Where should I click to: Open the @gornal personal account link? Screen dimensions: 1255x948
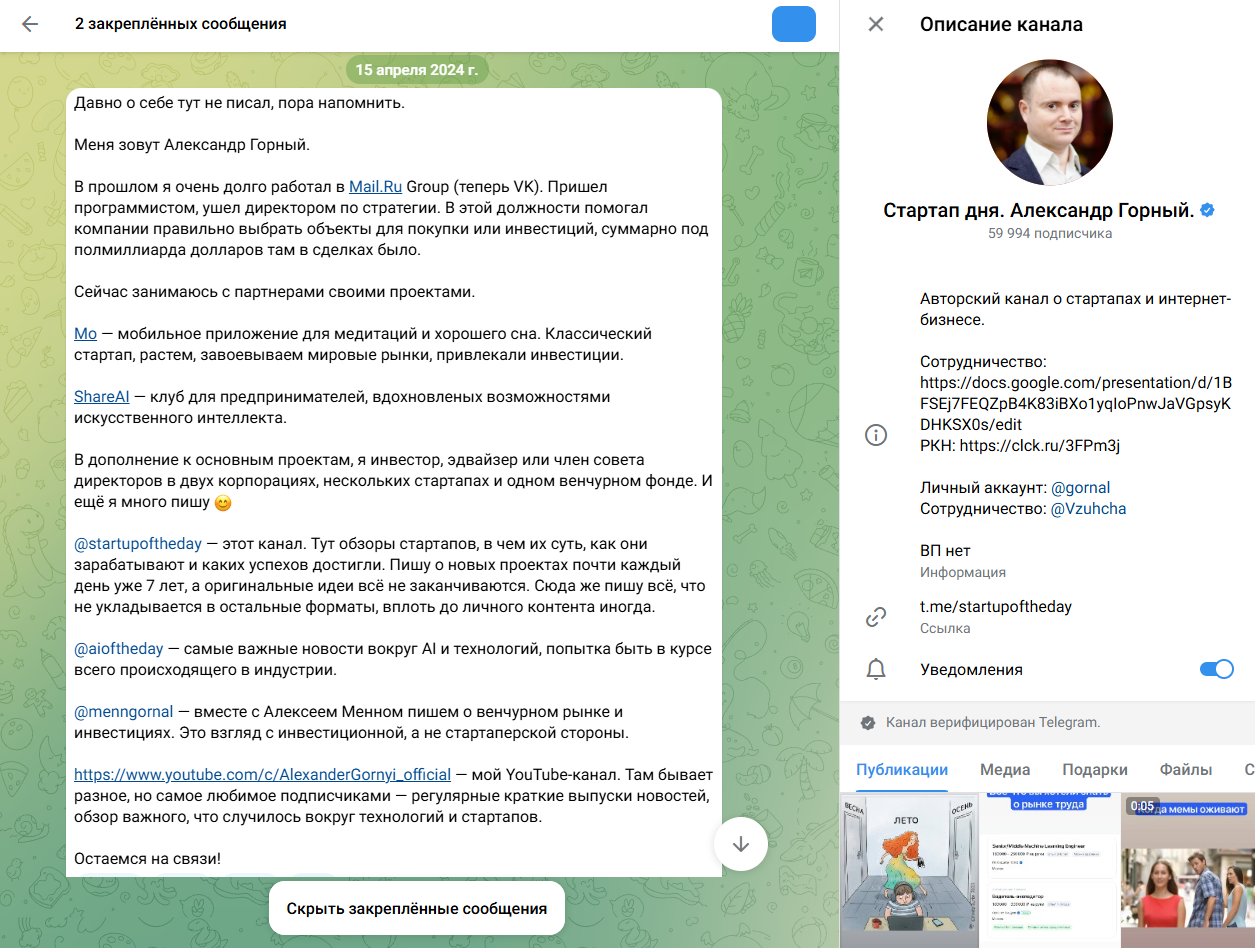[1081, 488]
